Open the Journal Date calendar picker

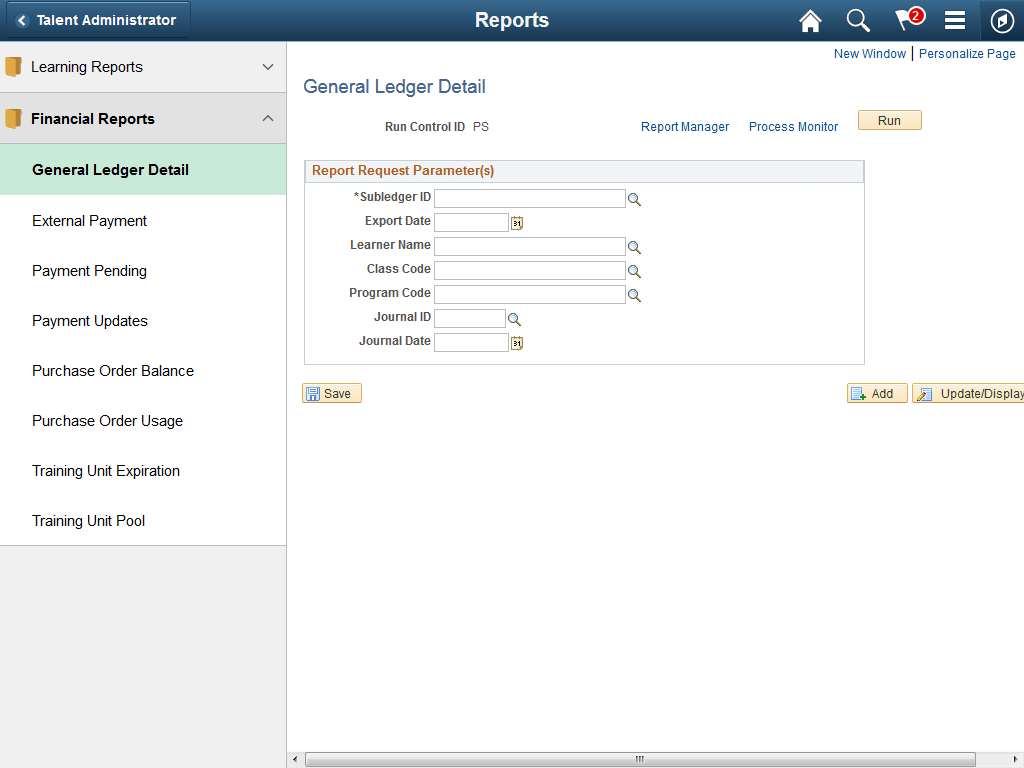(x=516, y=342)
